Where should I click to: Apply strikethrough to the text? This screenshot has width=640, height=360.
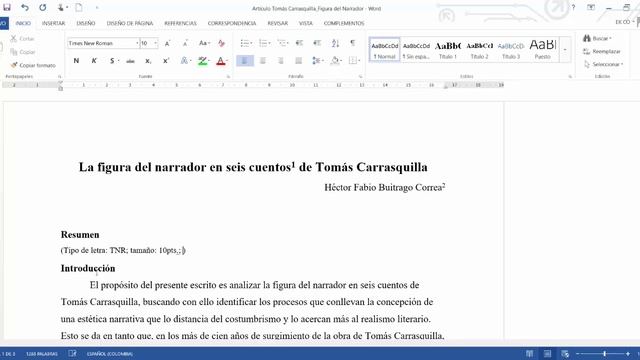click(130, 61)
